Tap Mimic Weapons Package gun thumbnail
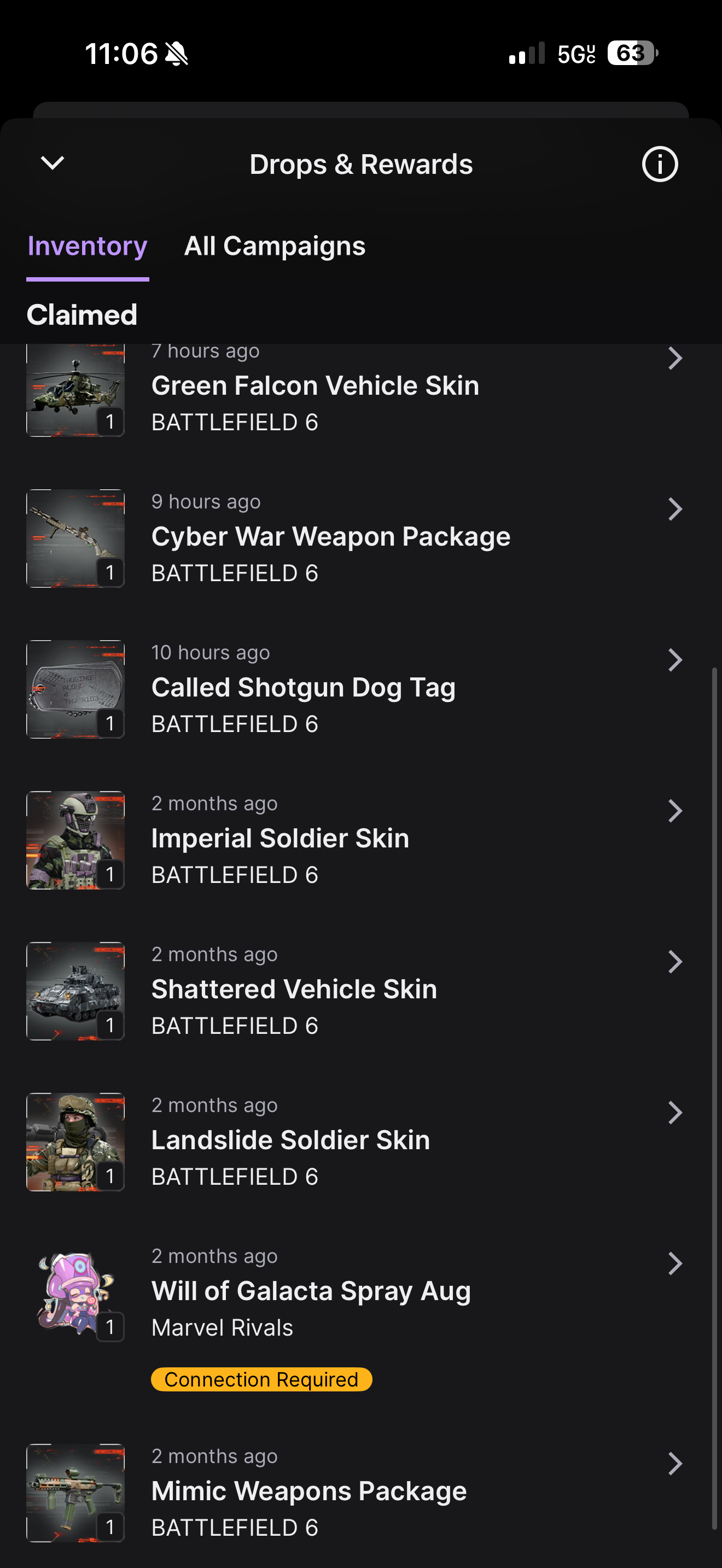The width and height of the screenshot is (722, 1568). tap(75, 1493)
